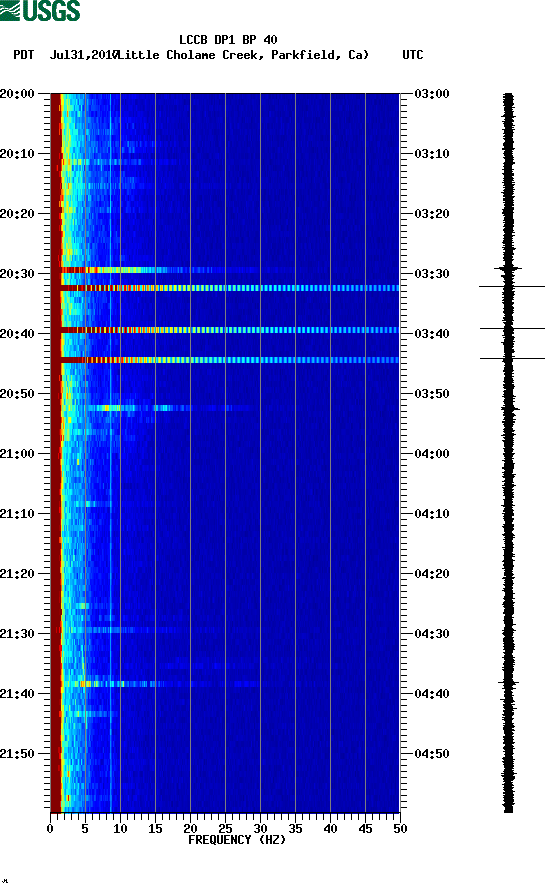Click the '21:20' PDT time label
The height and width of the screenshot is (892, 552).
[17, 574]
